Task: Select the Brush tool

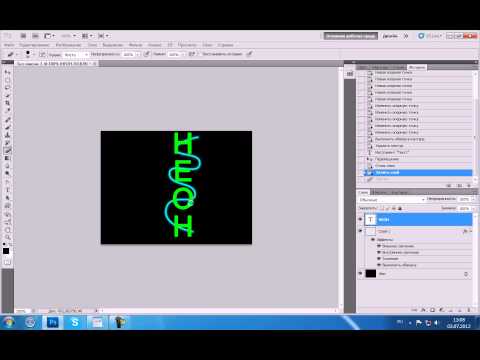Action: click(7, 127)
